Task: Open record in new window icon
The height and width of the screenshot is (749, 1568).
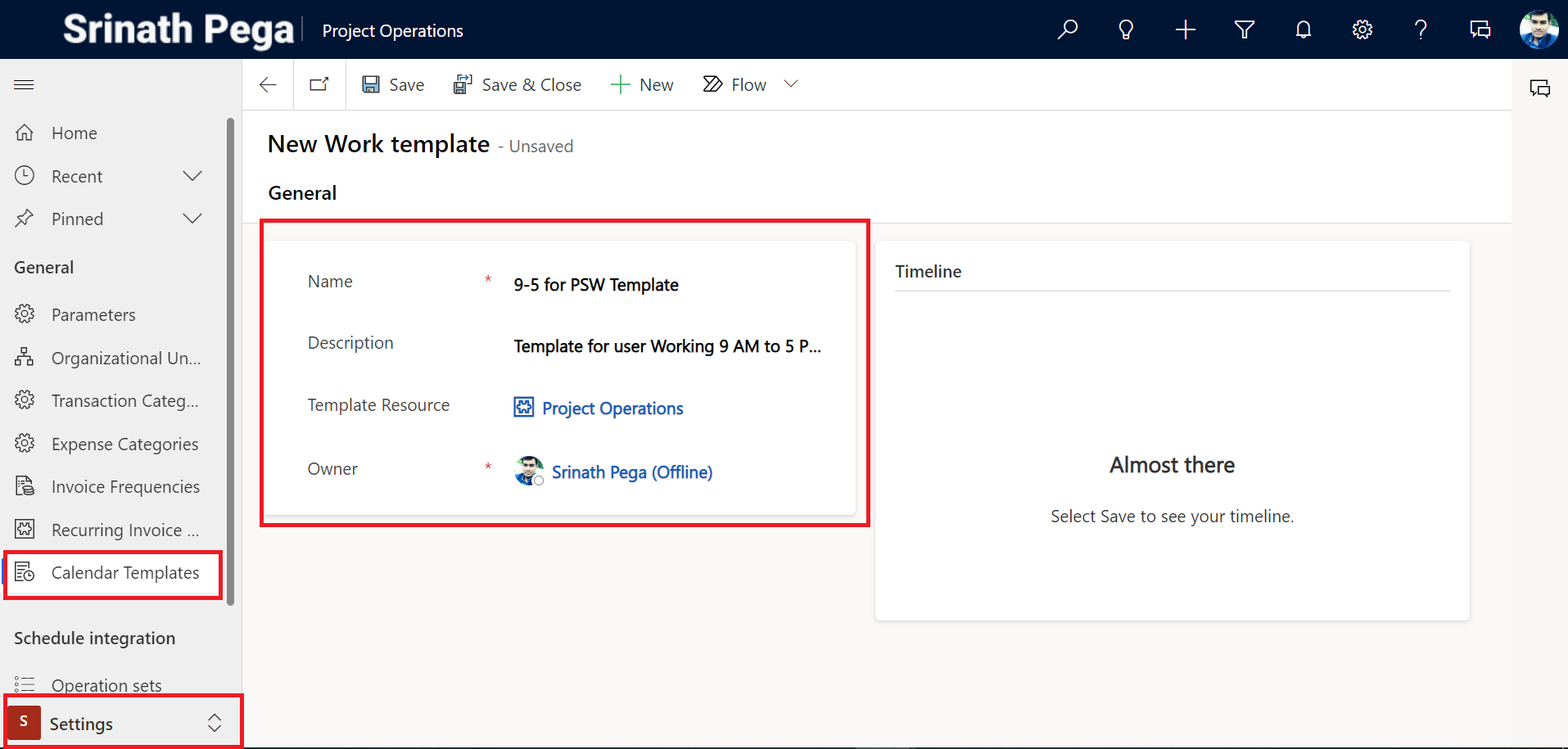Action: pyautogui.click(x=319, y=84)
